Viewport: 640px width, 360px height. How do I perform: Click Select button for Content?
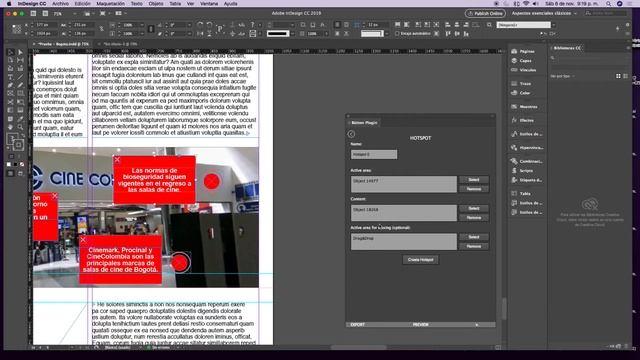[473, 208]
